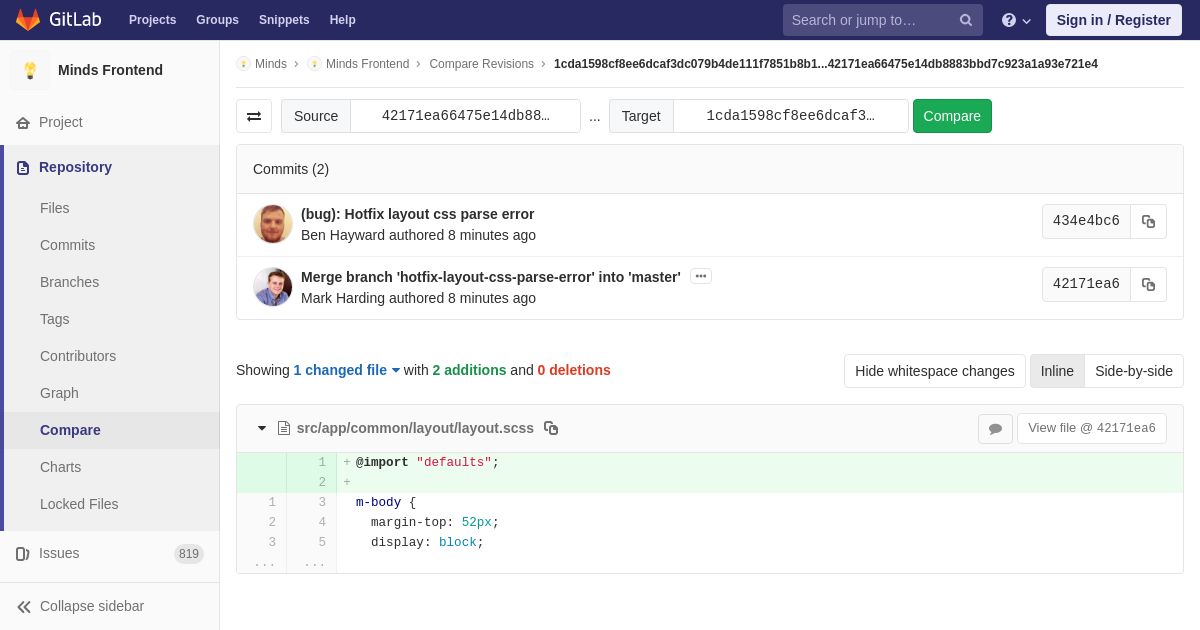The width and height of the screenshot is (1200, 630).
Task: Click the Minds Frontend project title in sidebar
Action: (x=110, y=70)
